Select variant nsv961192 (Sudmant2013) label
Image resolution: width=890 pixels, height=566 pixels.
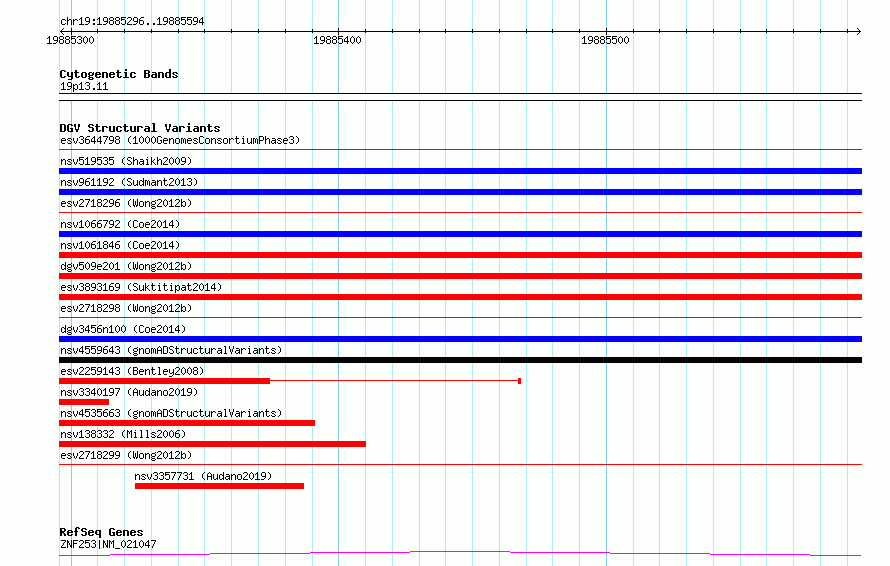[x=129, y=182]
